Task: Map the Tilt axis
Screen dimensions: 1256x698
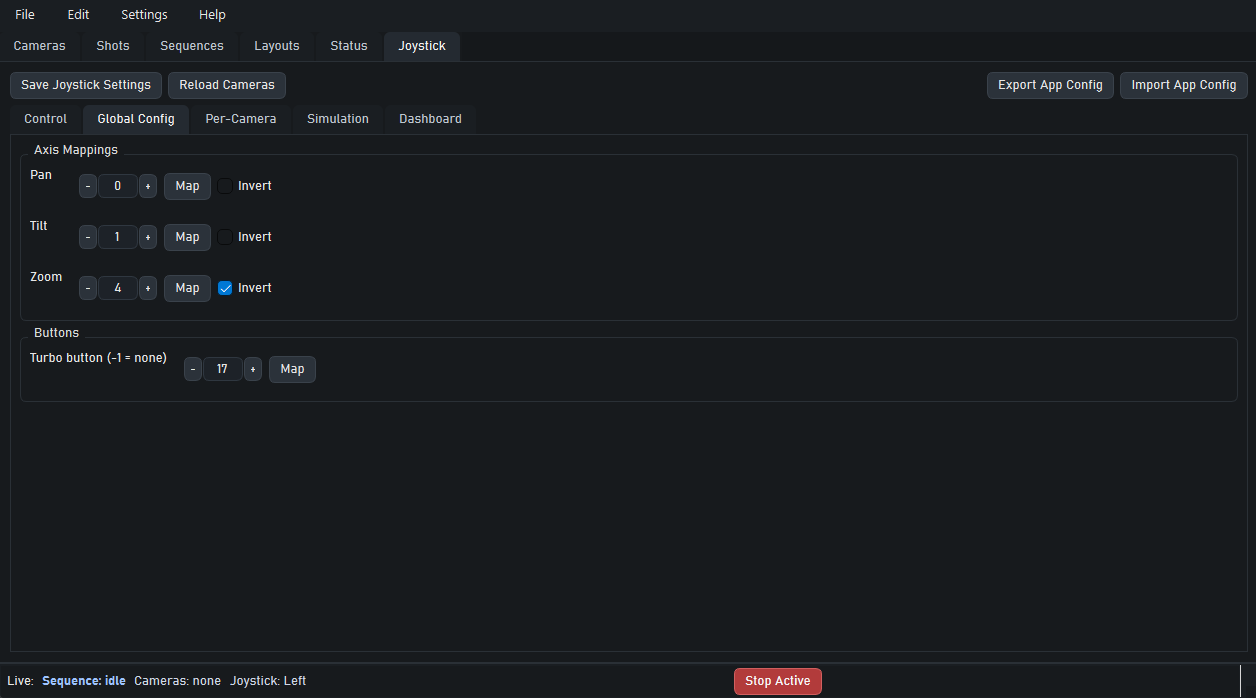Action: 187,237
